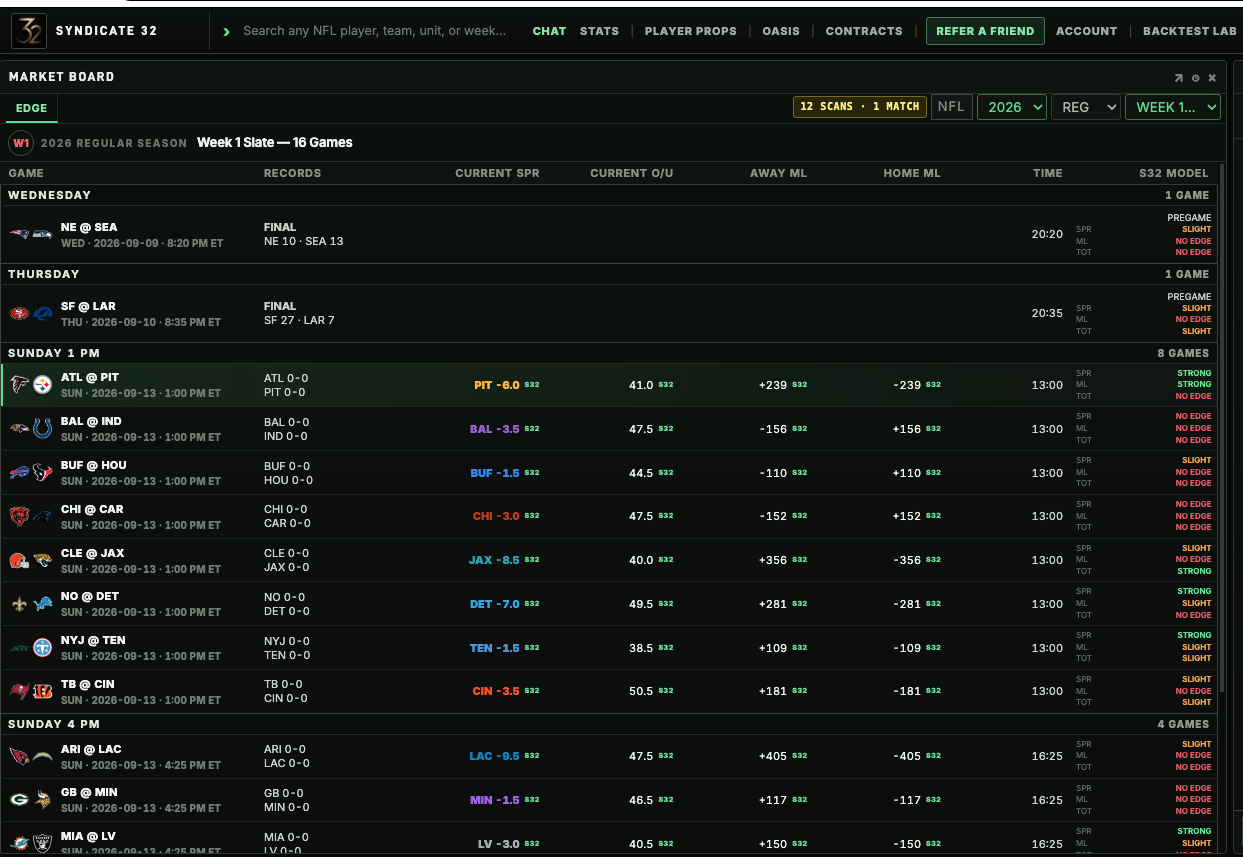This screenshot has width=1243, height=857.
Task: Click the CURRENT O/U column header
Action: click(631, 173)
